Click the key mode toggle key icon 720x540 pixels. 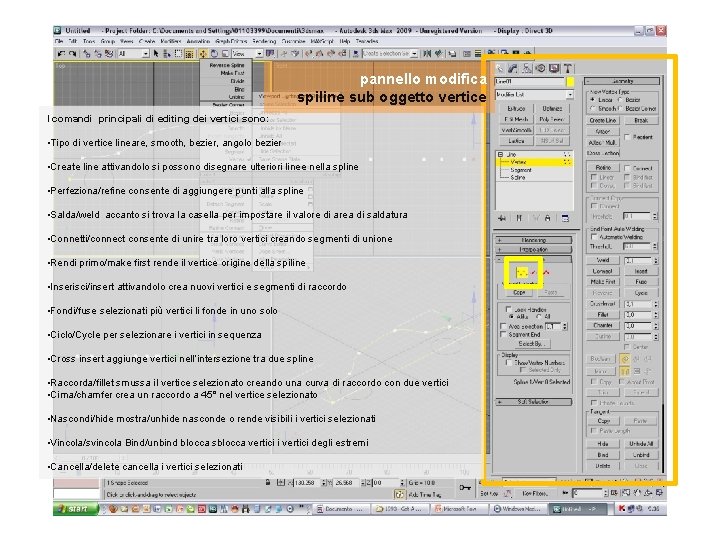click(x=465, y=488)
